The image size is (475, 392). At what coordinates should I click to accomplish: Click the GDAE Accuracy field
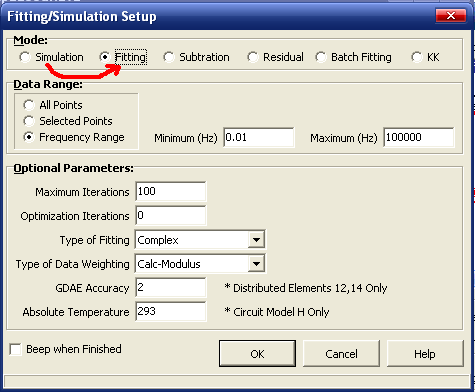(x=171, y=288)
